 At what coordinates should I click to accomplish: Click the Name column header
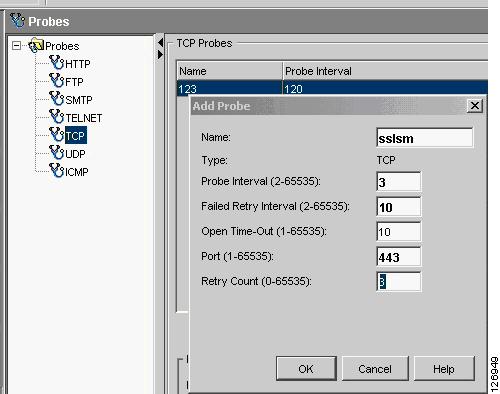[x=229, y=71]
